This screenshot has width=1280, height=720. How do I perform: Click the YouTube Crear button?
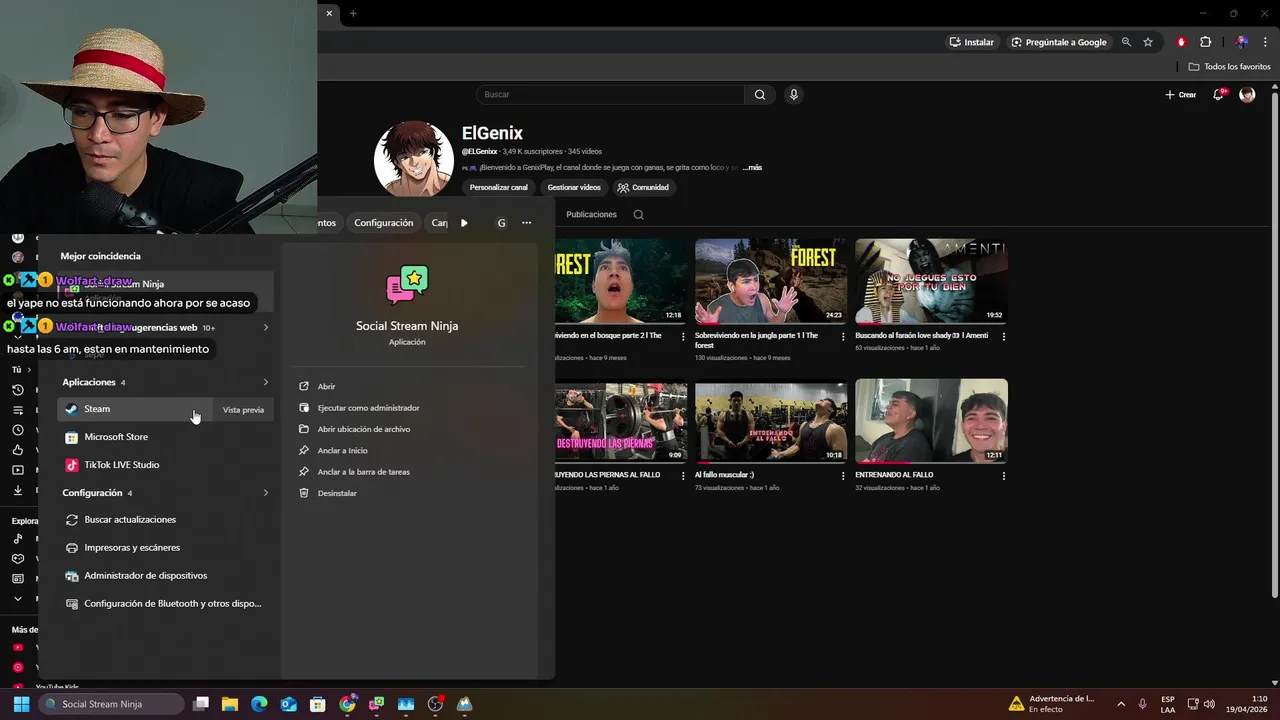1181,95
